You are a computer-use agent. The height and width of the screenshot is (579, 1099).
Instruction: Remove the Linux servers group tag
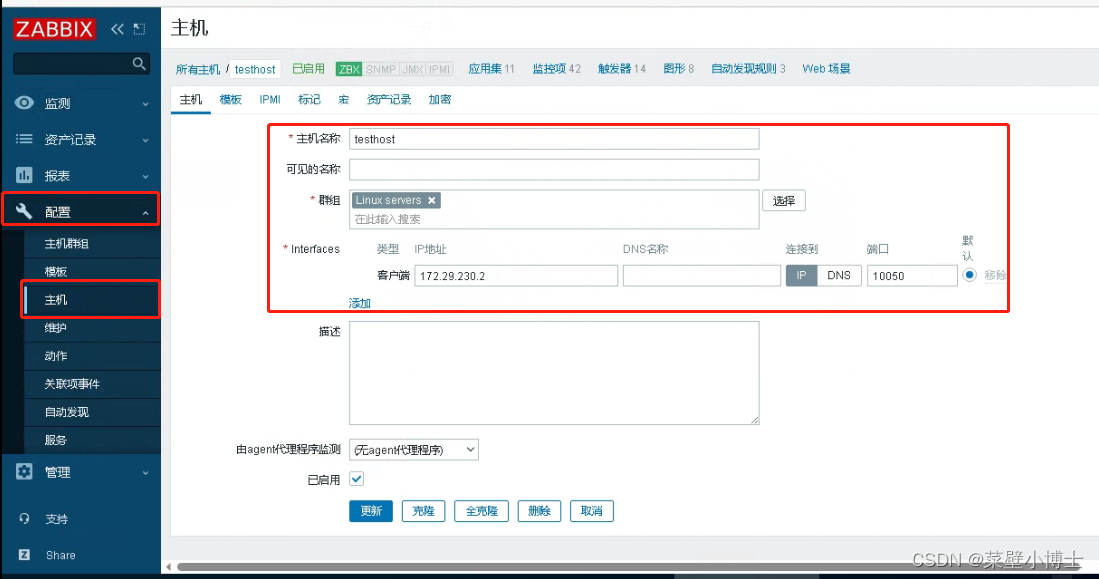(x=431, y=200)
